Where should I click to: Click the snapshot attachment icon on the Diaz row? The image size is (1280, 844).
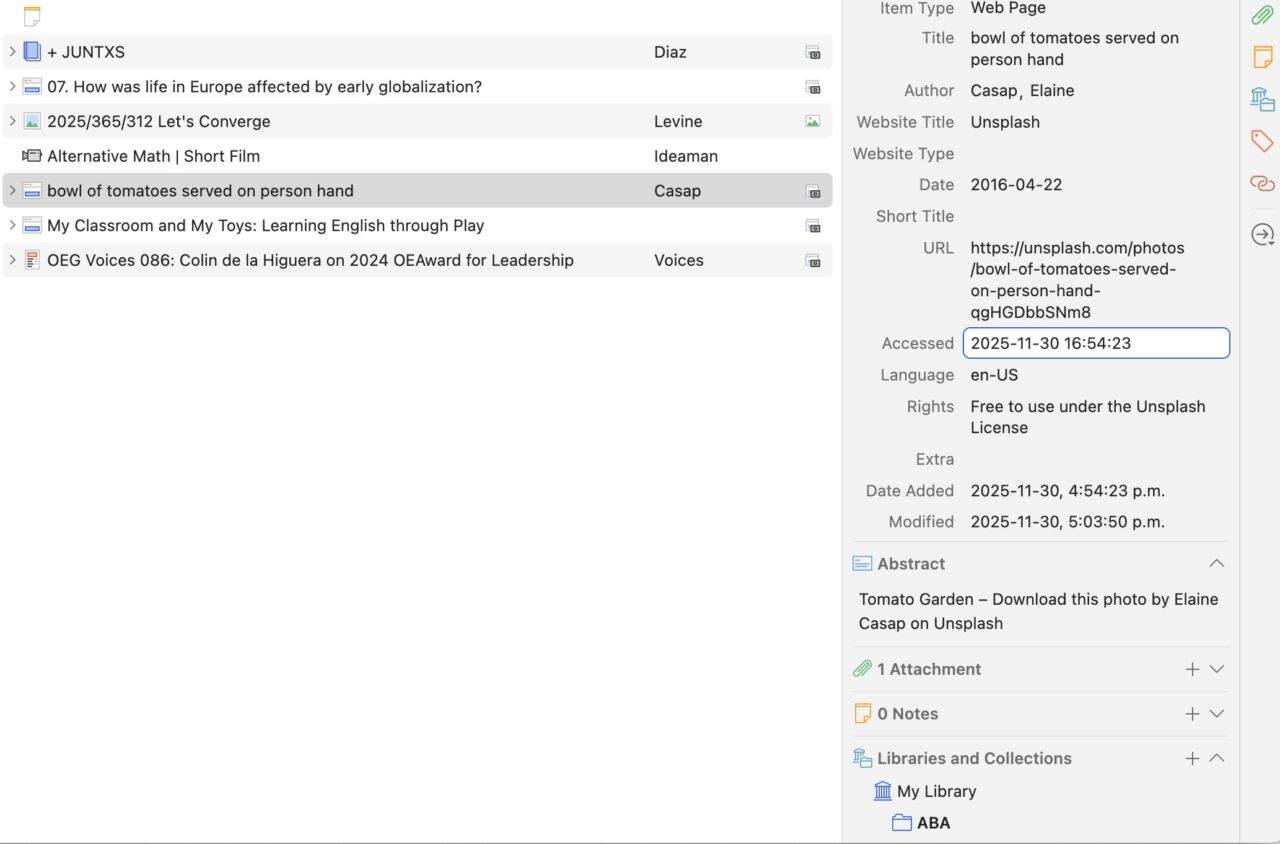813,52
